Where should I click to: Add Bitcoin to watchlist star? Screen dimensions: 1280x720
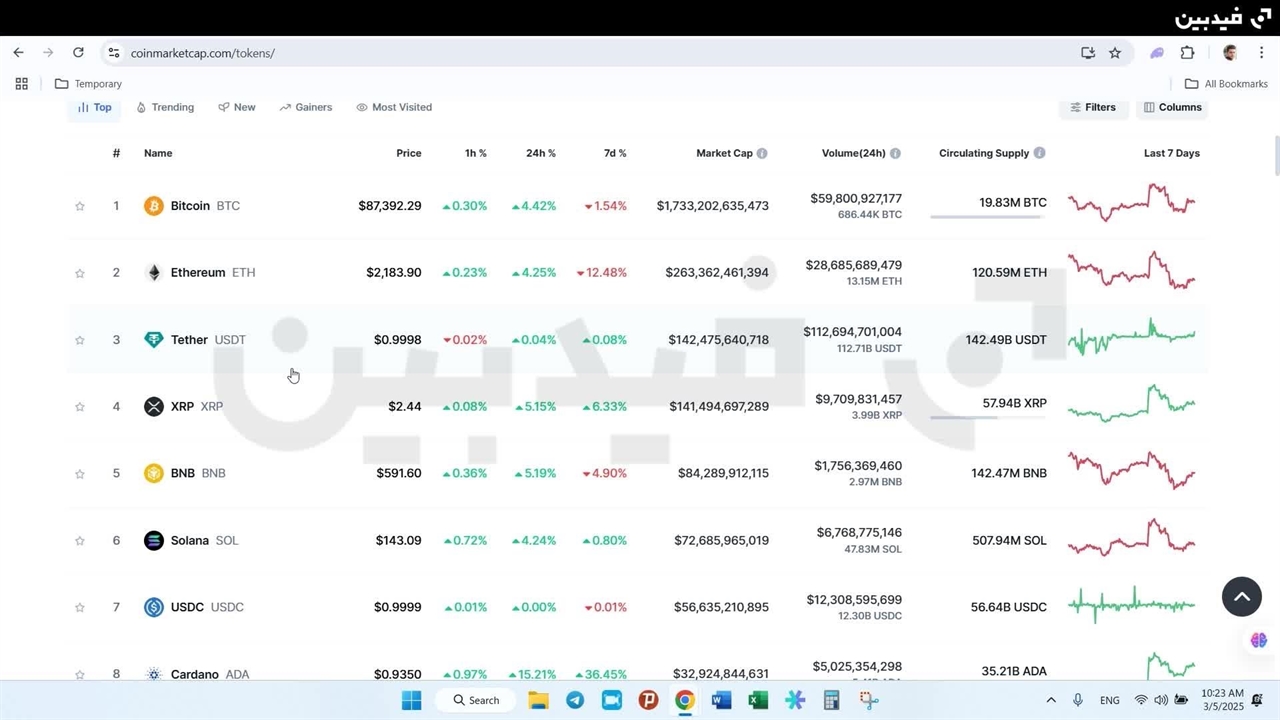(x=80, y=207)
